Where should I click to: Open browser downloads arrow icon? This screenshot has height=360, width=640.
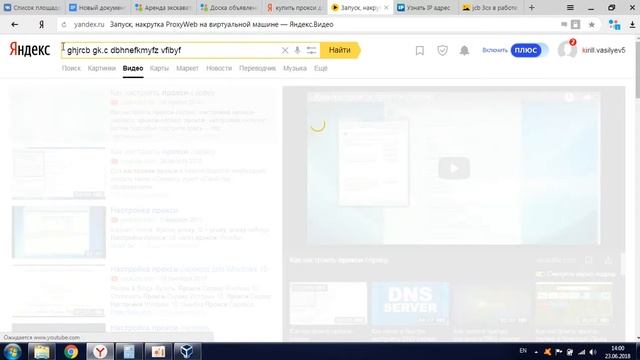tap(632, 24)
